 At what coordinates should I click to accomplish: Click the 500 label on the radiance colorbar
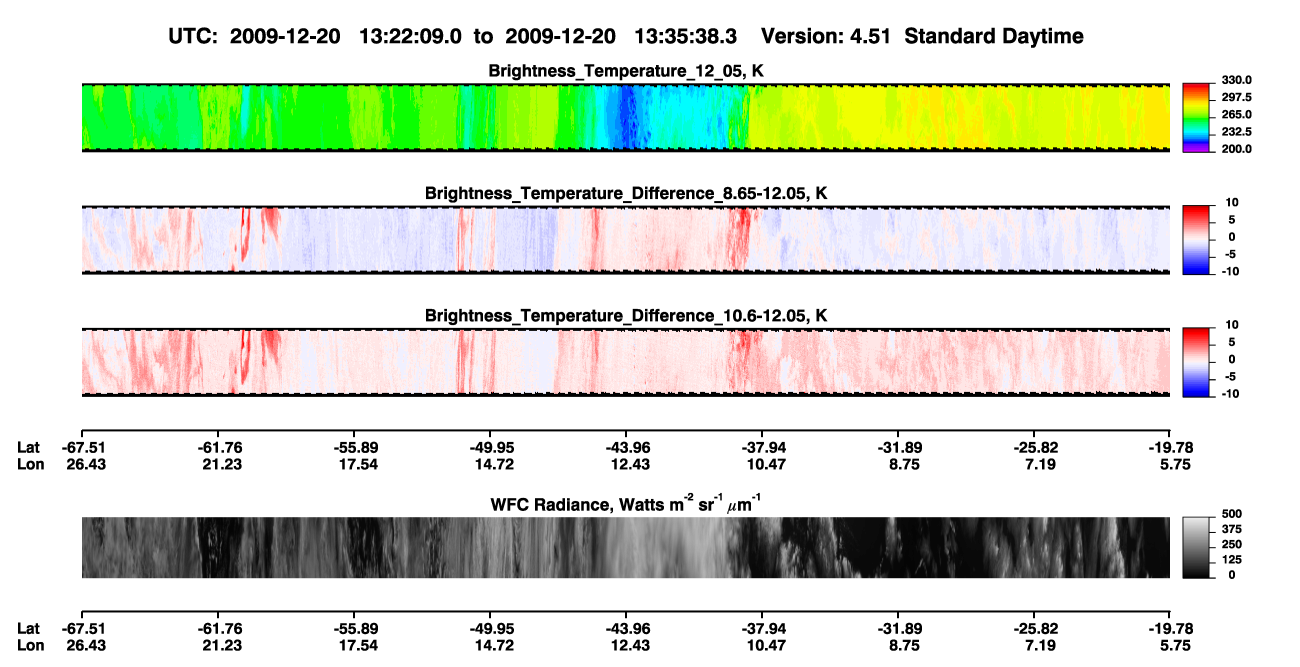coord(1231,513)
